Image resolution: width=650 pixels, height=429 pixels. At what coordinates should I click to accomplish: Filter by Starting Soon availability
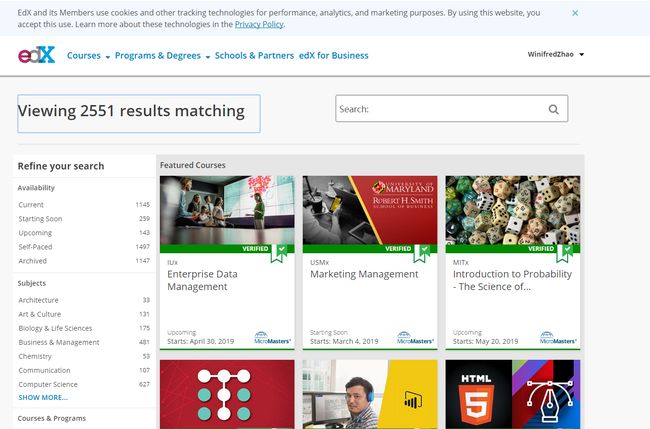click(x=84, y=219)
